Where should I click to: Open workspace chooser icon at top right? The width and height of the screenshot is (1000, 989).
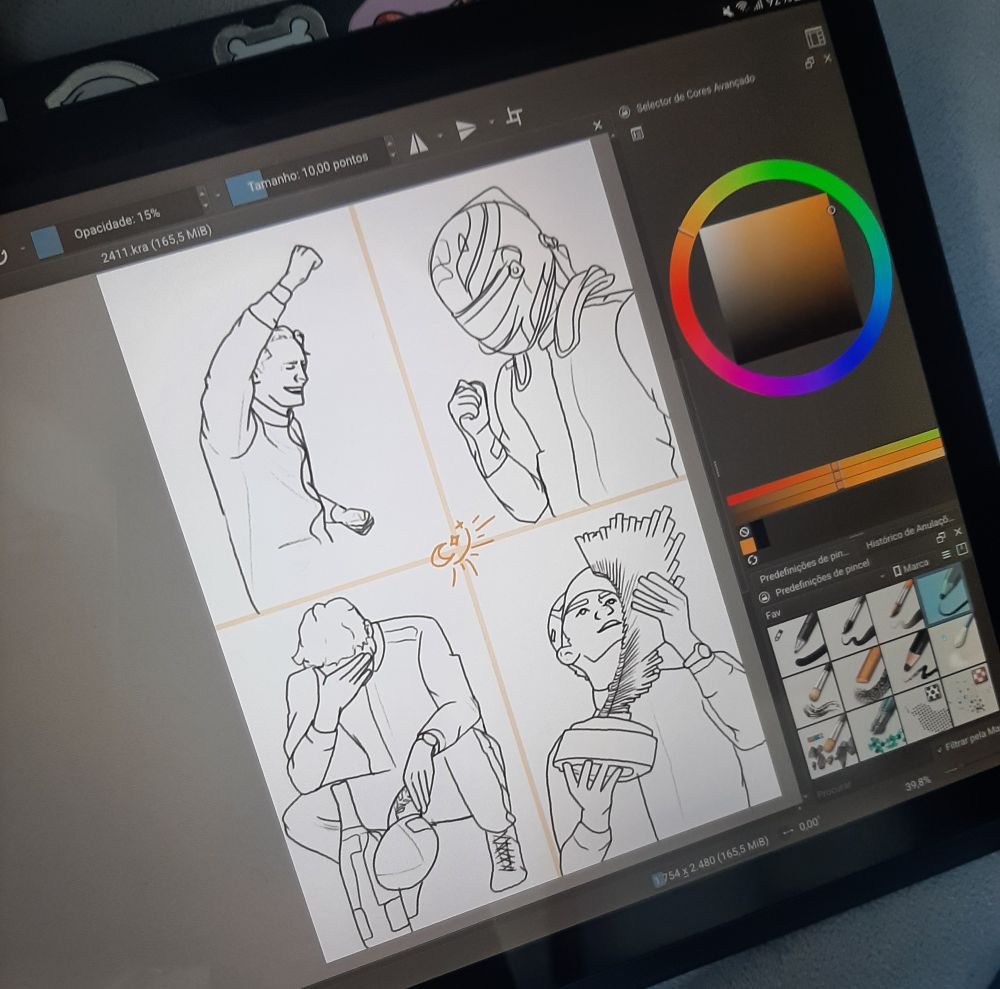(815, 38)
